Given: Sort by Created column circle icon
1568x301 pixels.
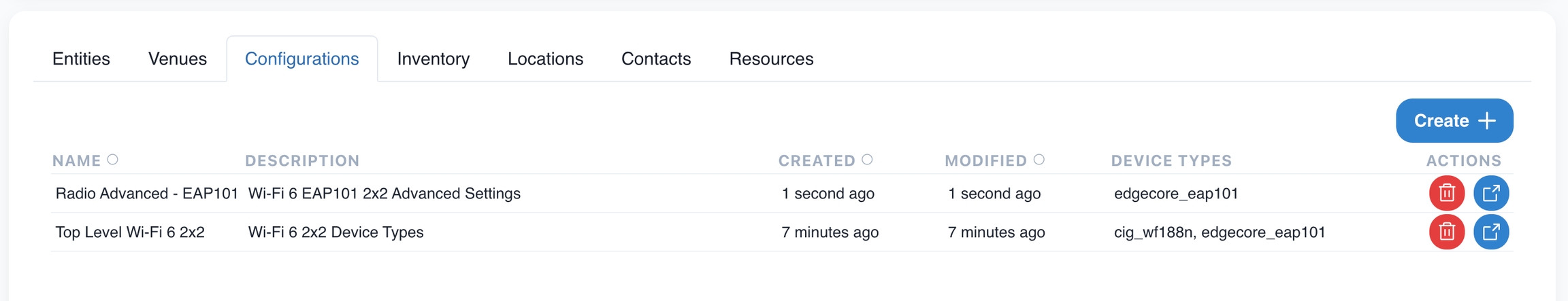Looking at the screenshot, I should [867, 160].
